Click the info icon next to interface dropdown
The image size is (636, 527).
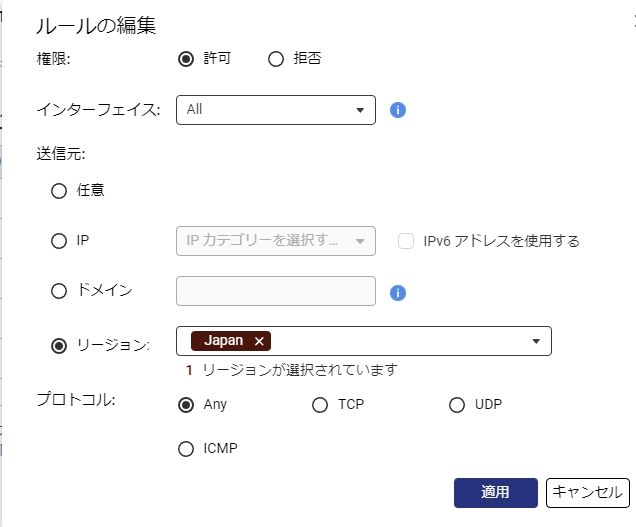point(397,110)
